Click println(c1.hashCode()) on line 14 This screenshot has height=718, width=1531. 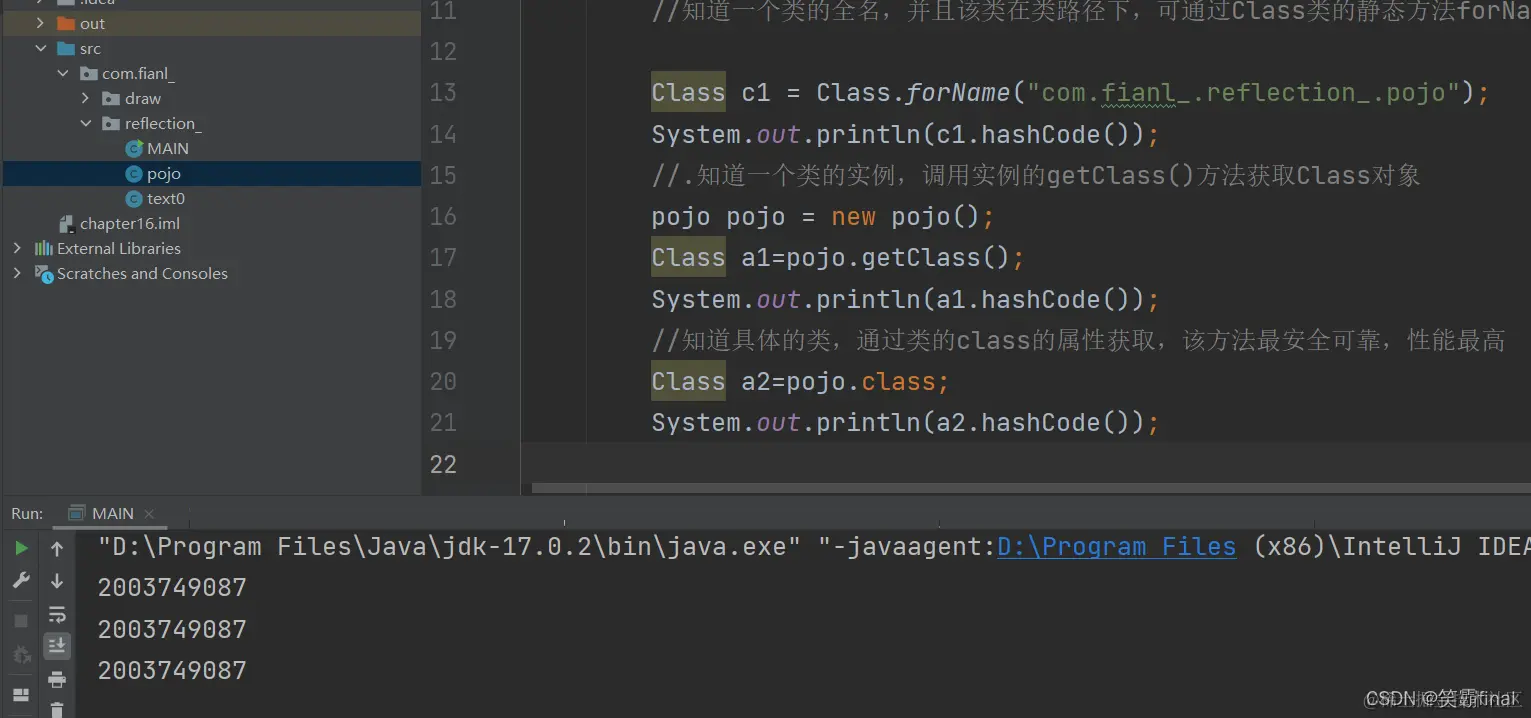pos(905,134)
